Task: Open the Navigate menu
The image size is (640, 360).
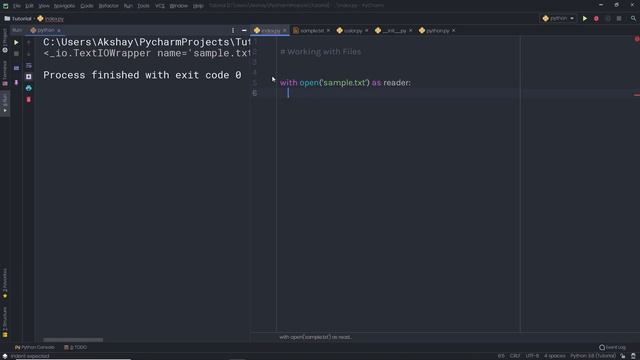Action: pos(64,6)
